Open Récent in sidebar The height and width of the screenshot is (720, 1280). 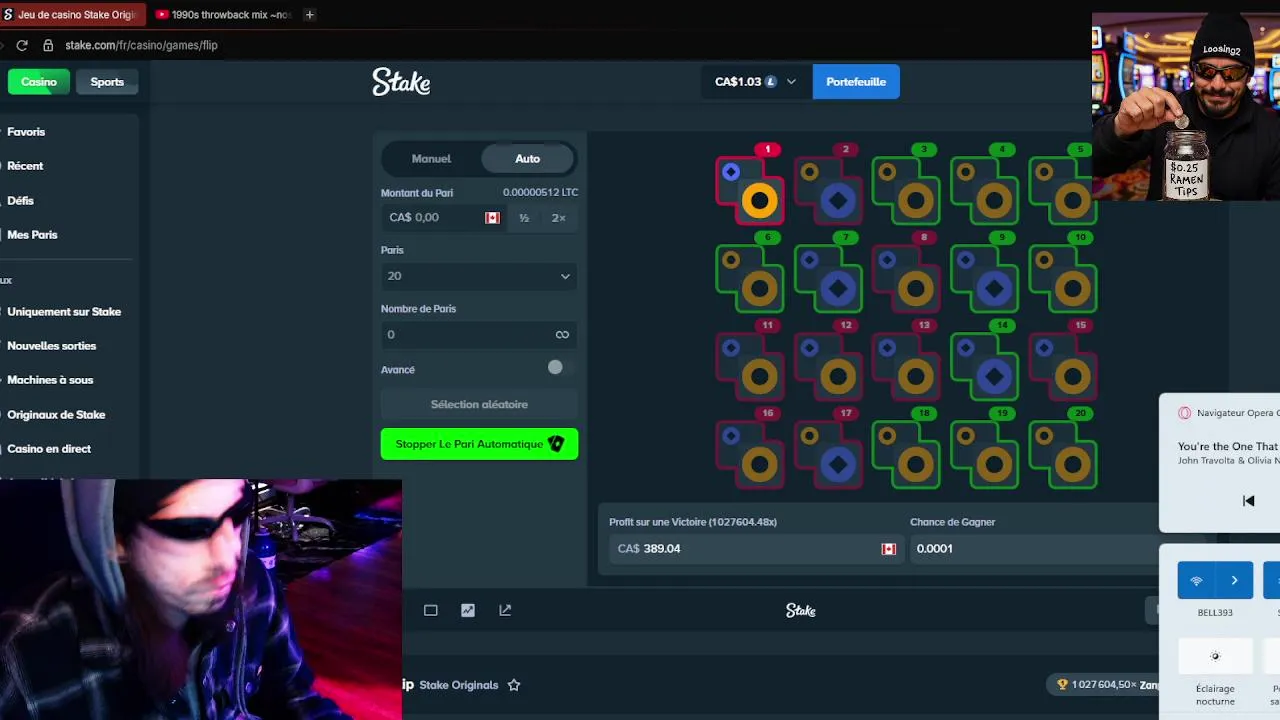click(x=25, y=166)
